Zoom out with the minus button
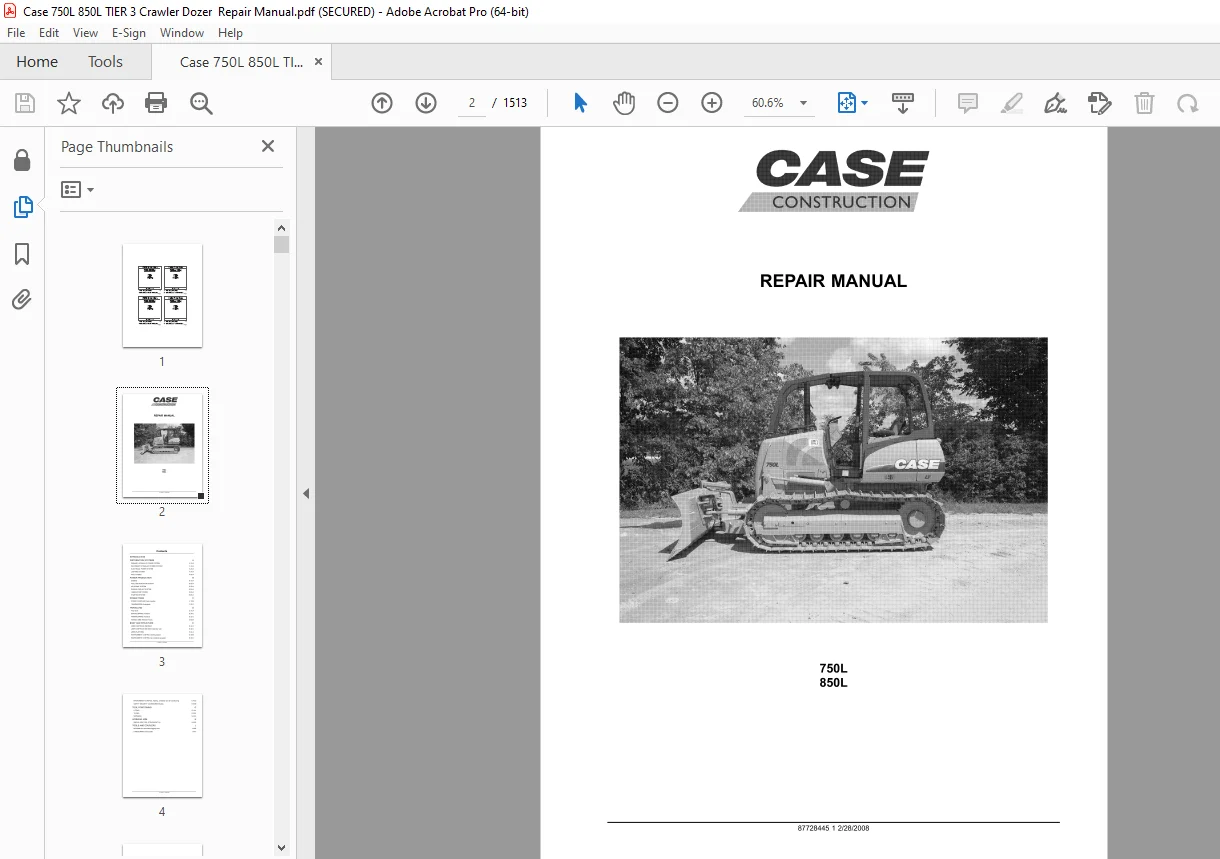 [x=668, y=103]
